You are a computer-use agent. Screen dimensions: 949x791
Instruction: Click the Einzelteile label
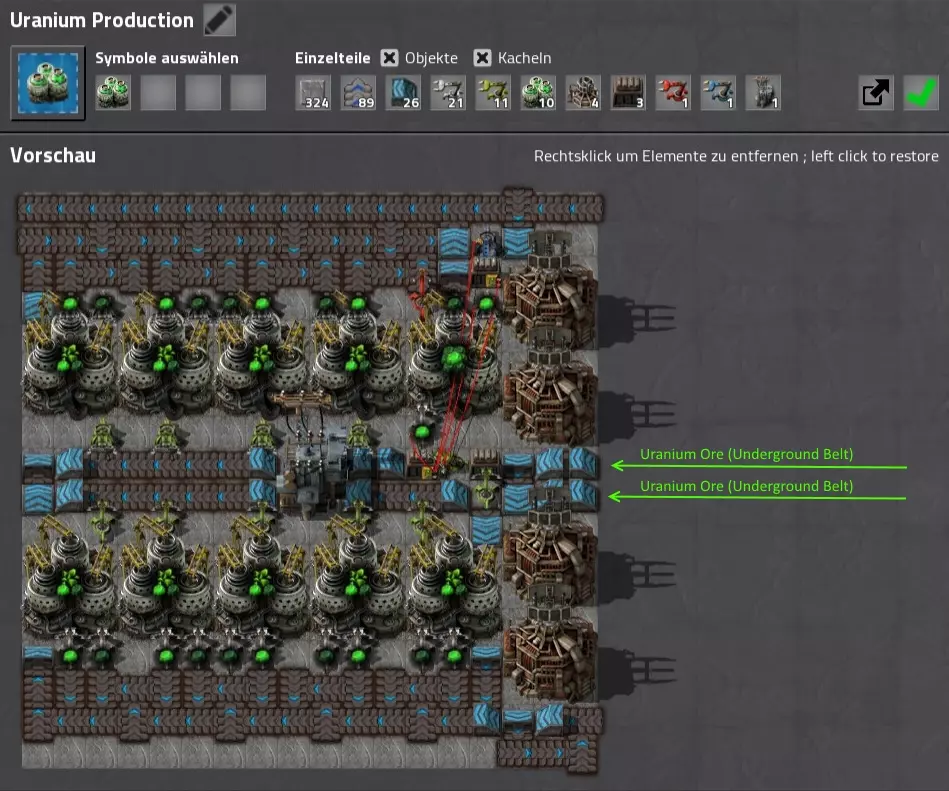click(332, 58)
